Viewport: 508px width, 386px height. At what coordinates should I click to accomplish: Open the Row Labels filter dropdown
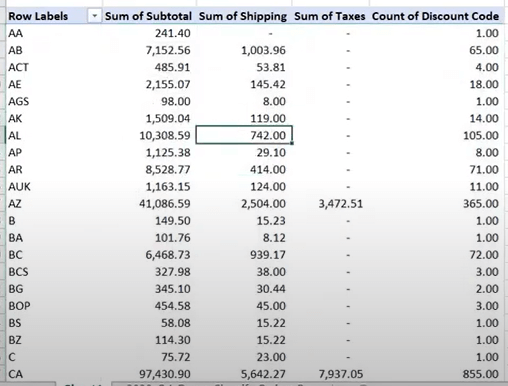coord(94,16)
